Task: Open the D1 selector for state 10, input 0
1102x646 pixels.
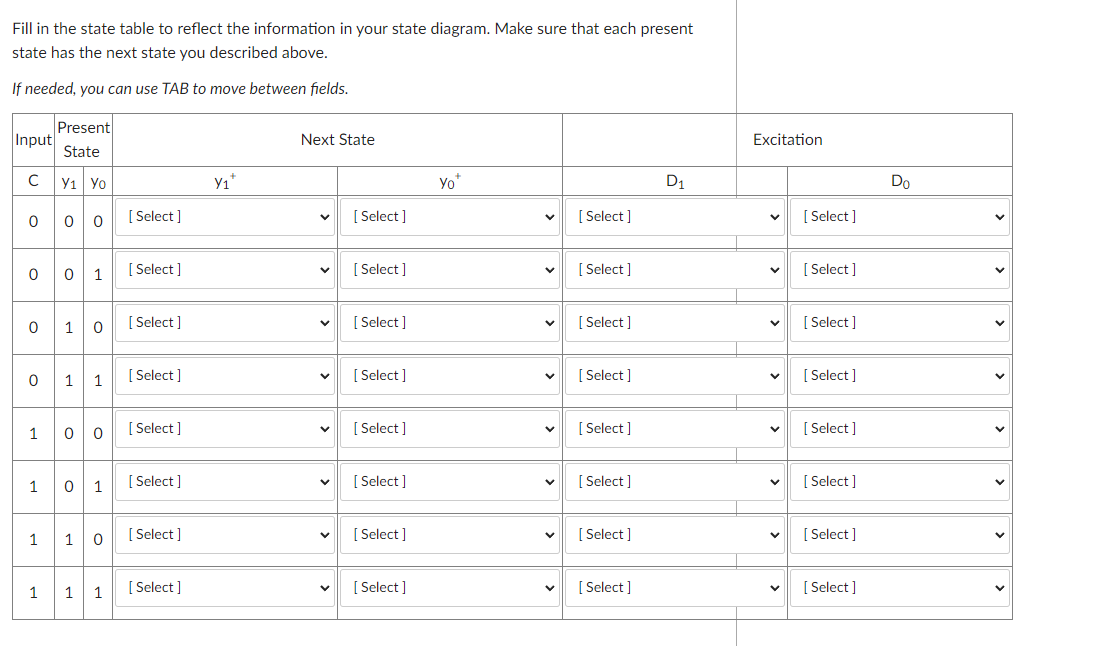Action: 675,322
